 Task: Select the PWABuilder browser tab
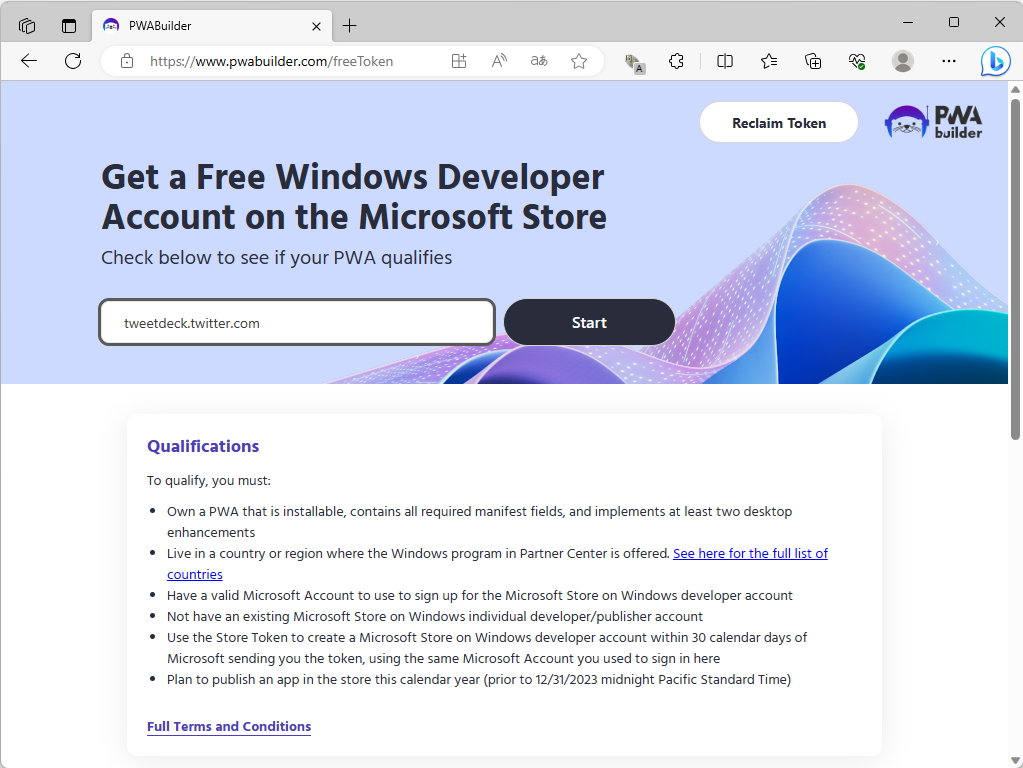click(x=200, y=26)
